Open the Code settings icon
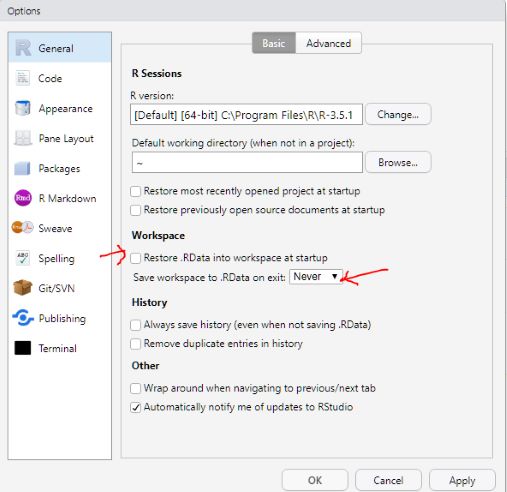The image size is (507, 492). coord(23,78)
